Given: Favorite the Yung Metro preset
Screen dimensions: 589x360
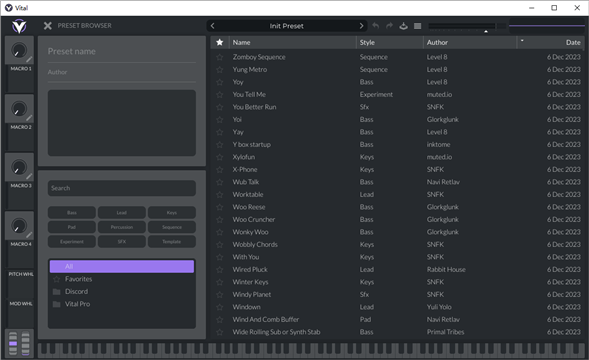Looking at the screenshot, I should (x=220, y=70).
